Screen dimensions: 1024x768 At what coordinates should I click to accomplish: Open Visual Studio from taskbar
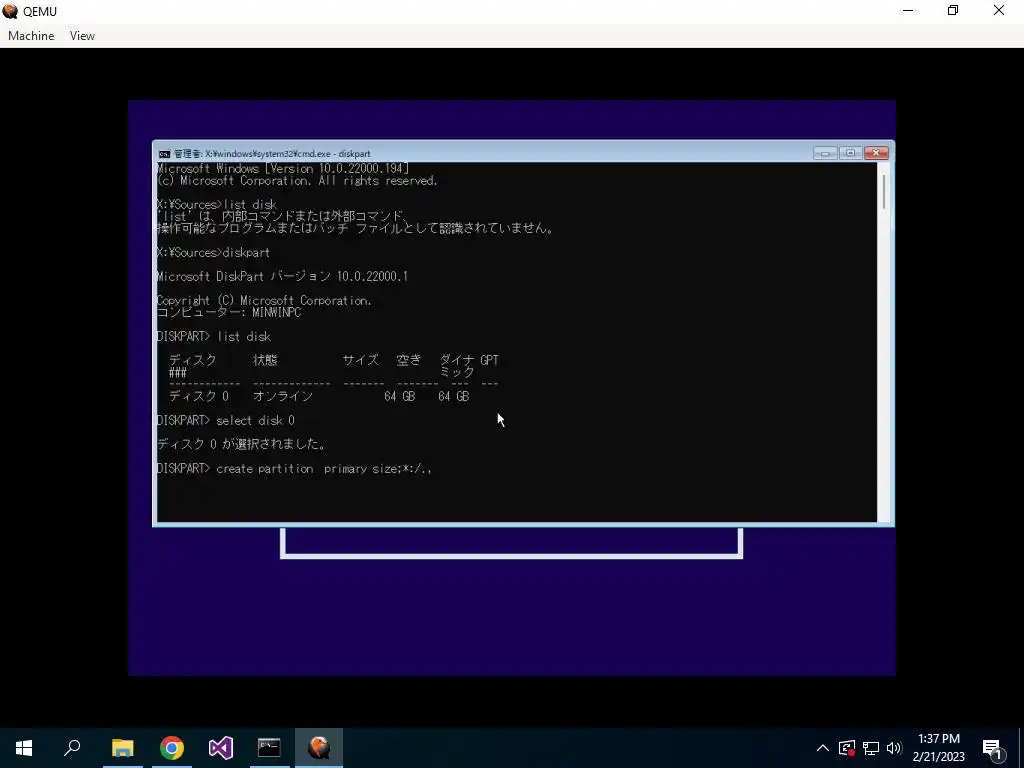221,748
